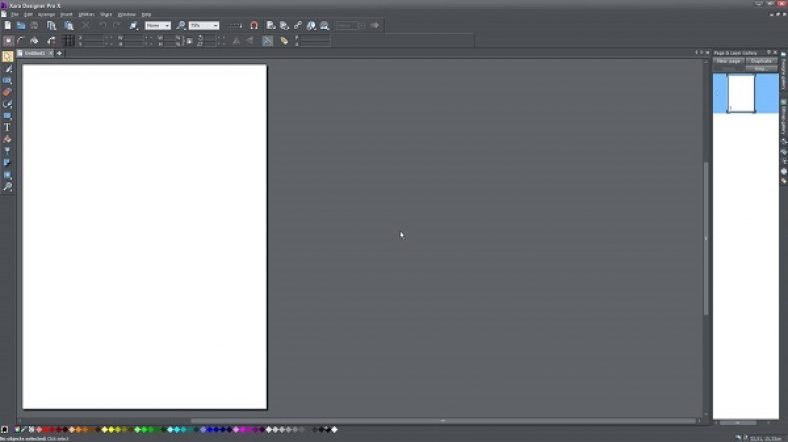Viewport: 788px width, 442px height.
Task: Pick the green color swatch
Action: point(144,429)
